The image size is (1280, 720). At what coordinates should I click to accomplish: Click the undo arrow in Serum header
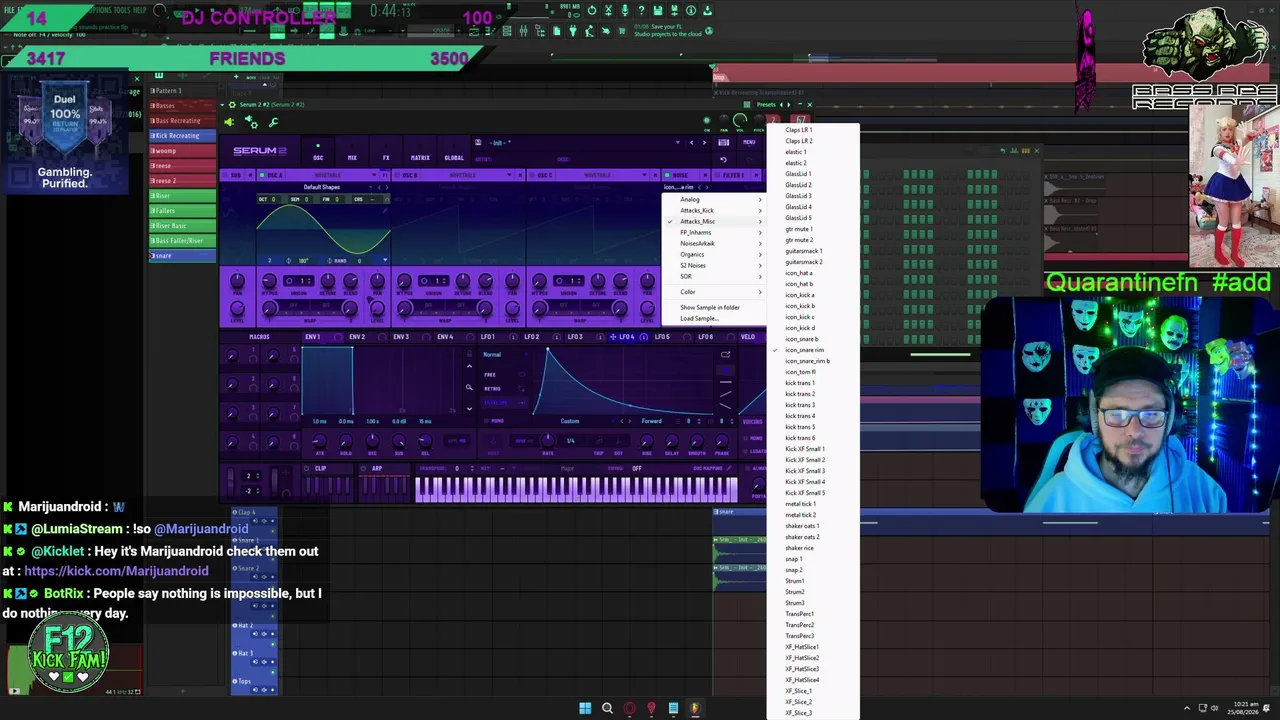point(723,159)
